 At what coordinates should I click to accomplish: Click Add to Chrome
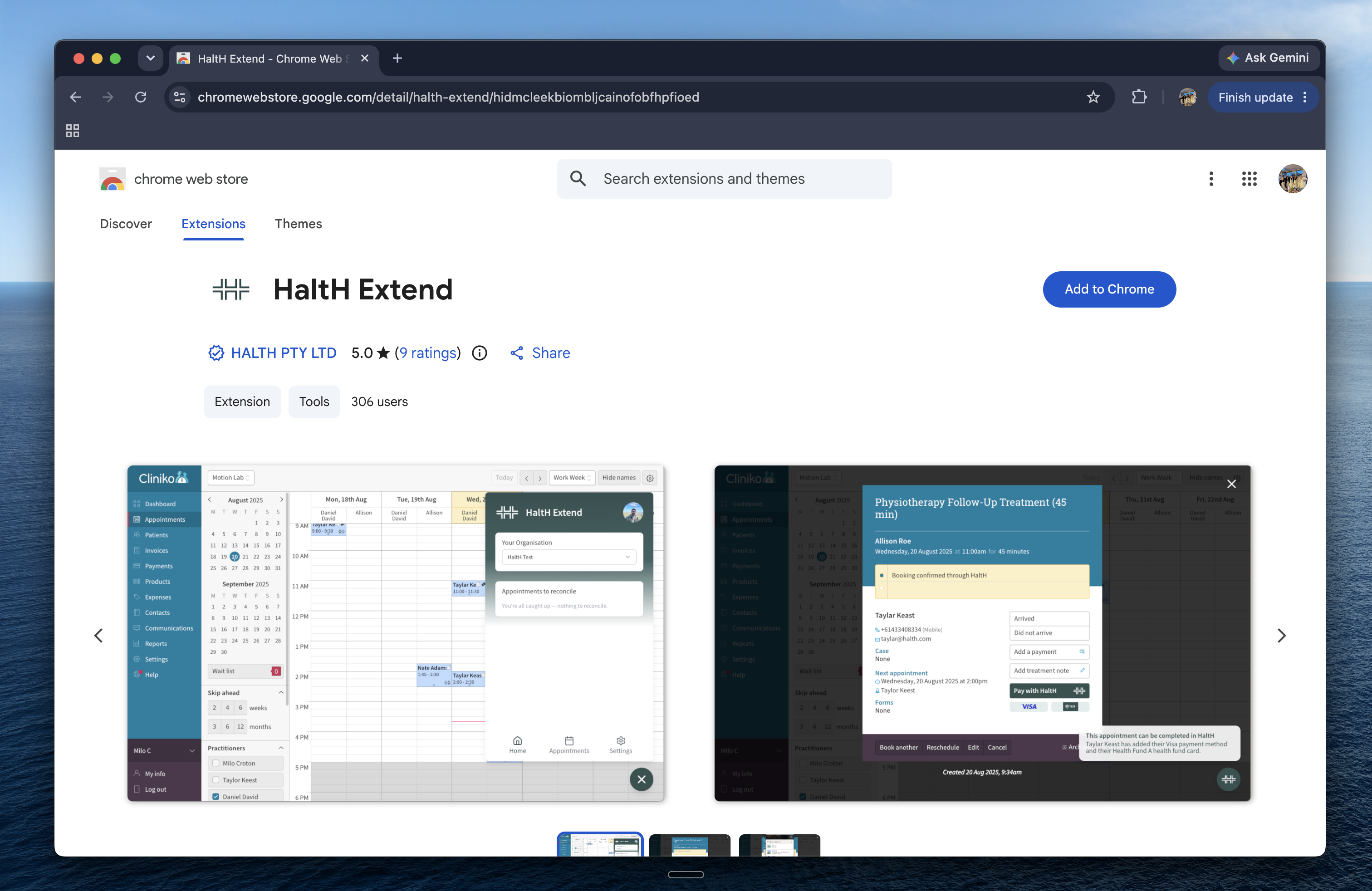point(1109,289)
